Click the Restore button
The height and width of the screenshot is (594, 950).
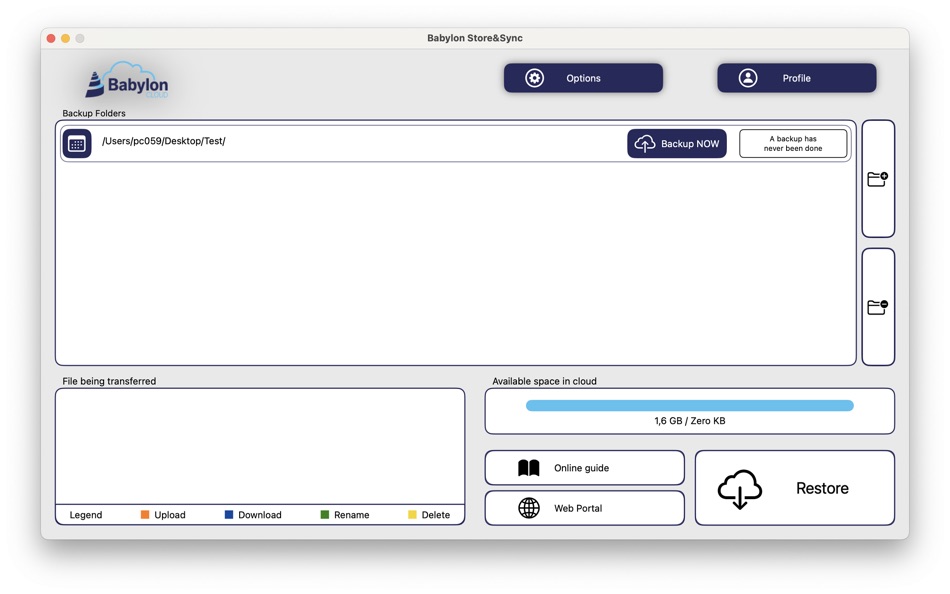(794, 488)
